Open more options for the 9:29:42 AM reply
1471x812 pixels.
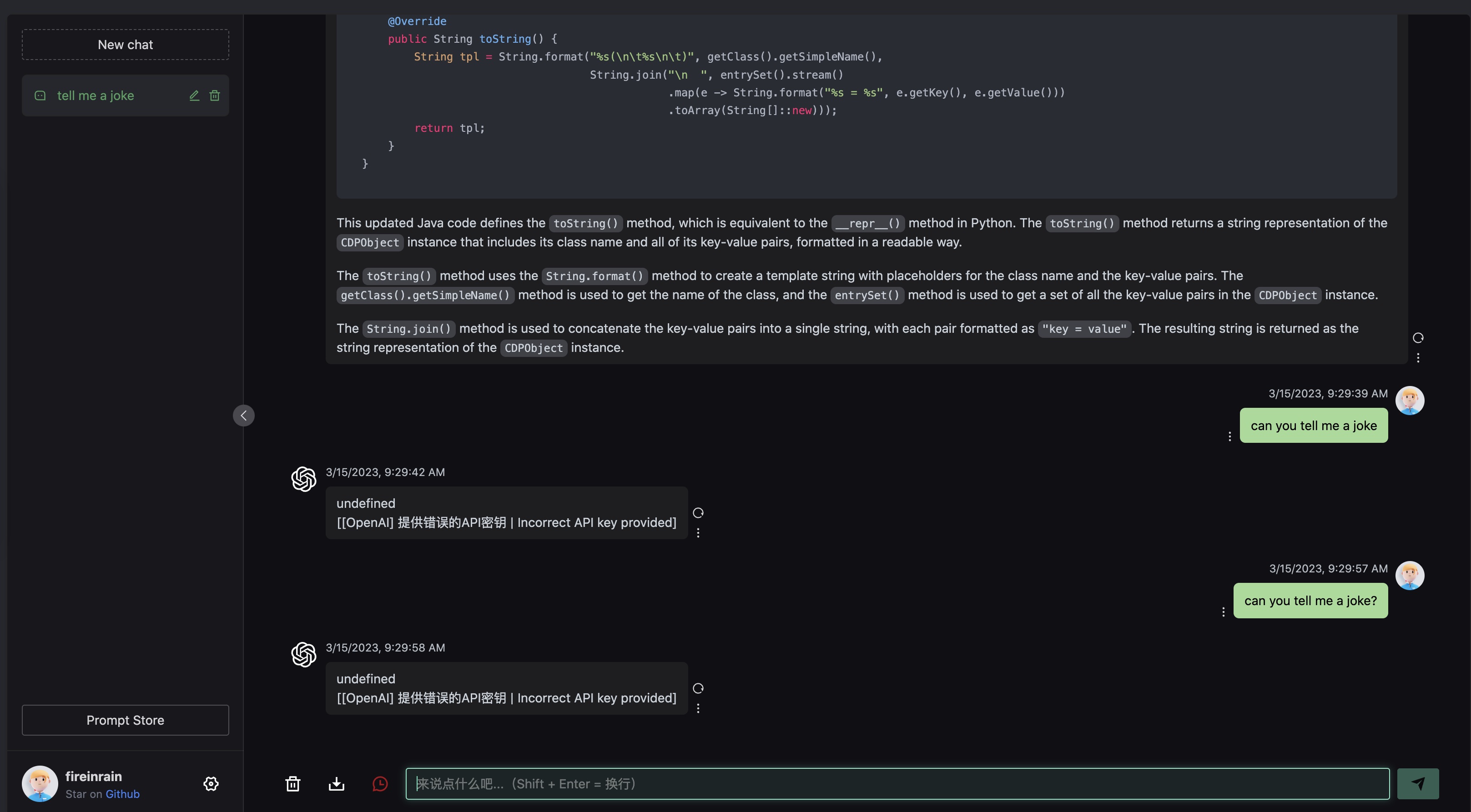tap(698, 533)
